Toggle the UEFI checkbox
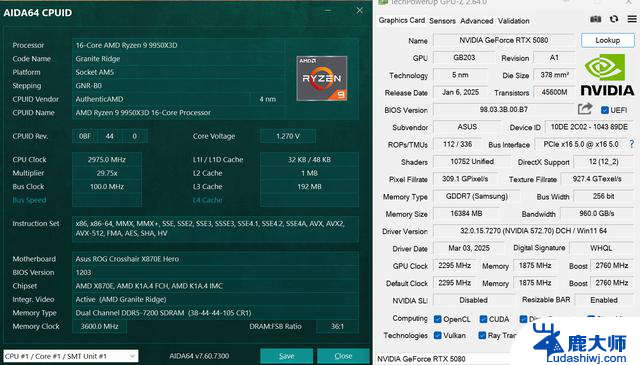Viewport: 640px width, 365px height. coord(605,110)
